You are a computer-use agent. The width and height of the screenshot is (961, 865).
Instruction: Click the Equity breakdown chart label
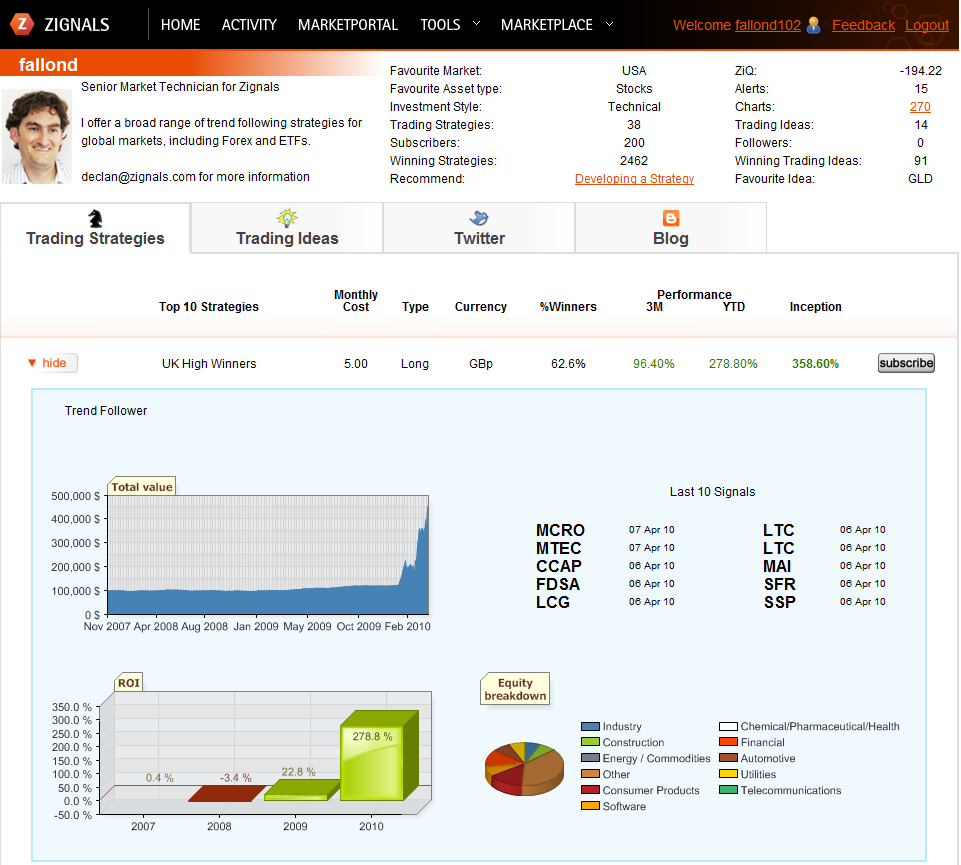(x=515, y=689)
